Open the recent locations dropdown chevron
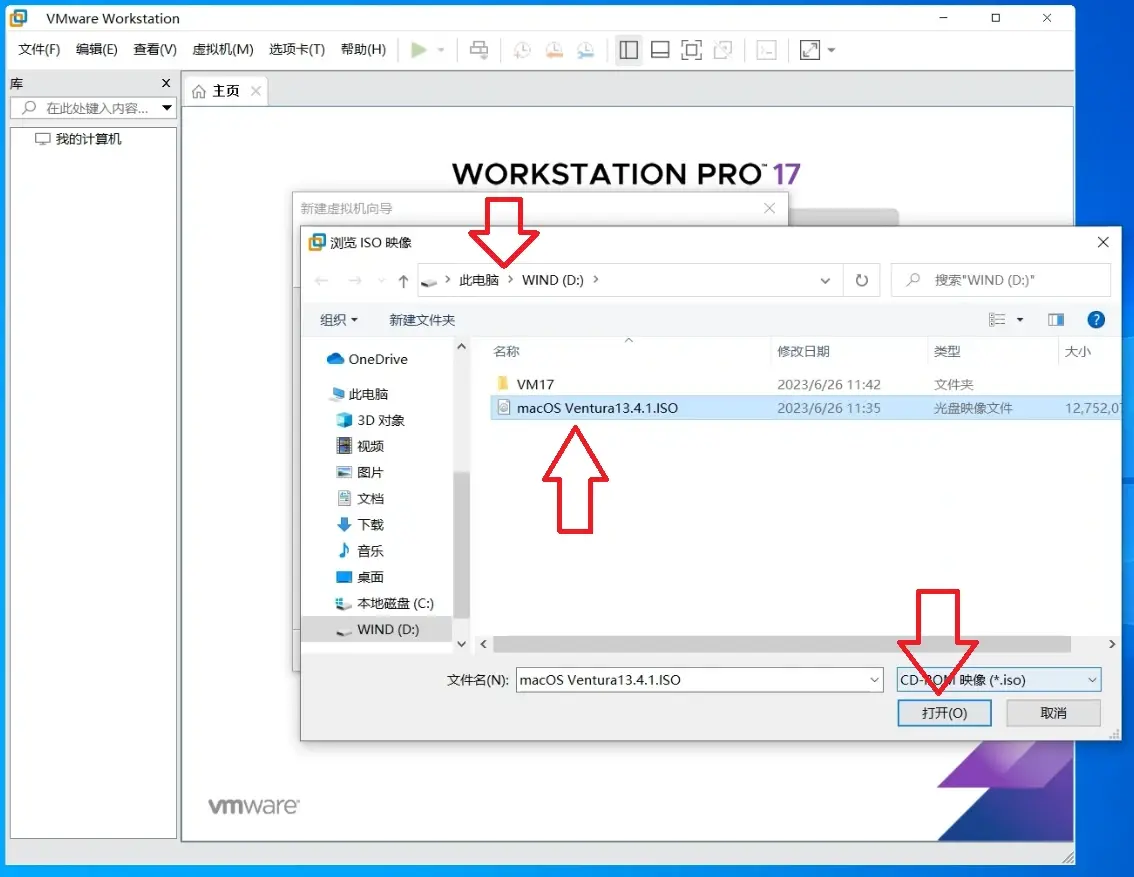 click(380, 281)
